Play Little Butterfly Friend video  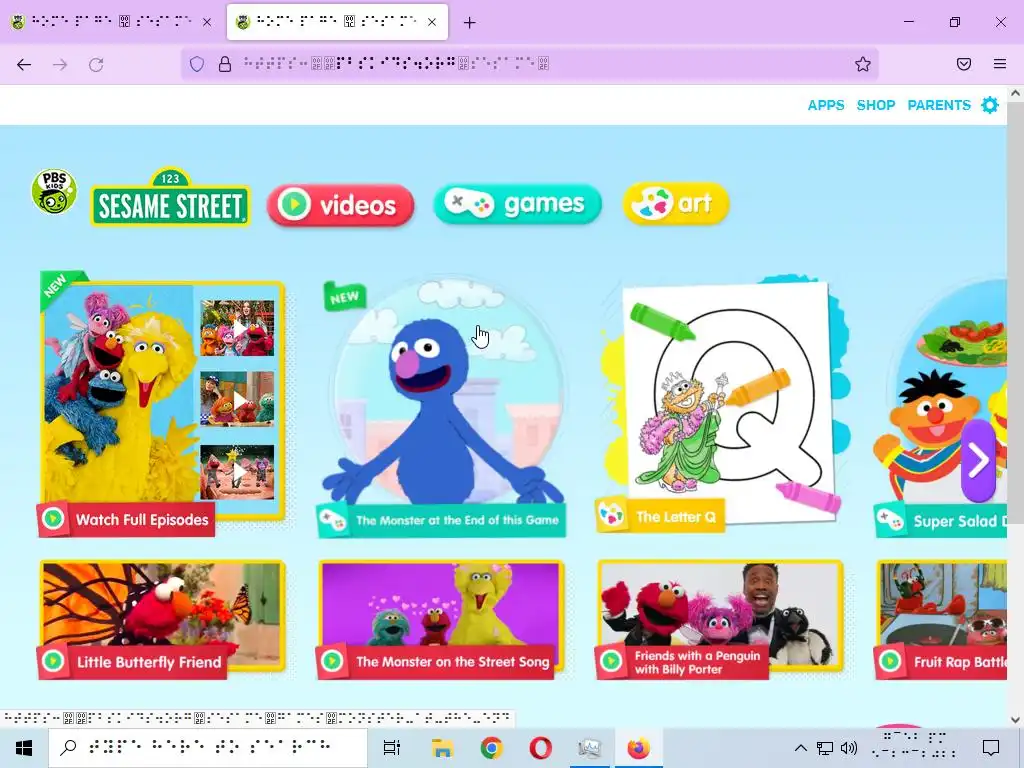click(162, 619)
